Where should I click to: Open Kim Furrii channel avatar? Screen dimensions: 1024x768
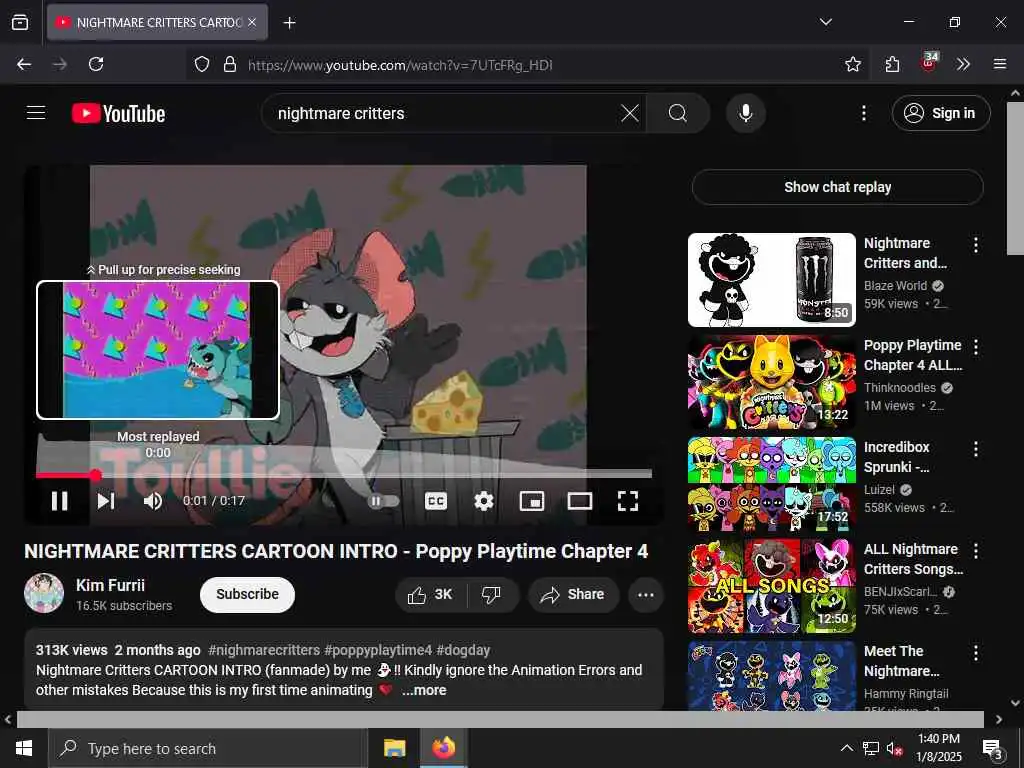click(x=44, y=593)
